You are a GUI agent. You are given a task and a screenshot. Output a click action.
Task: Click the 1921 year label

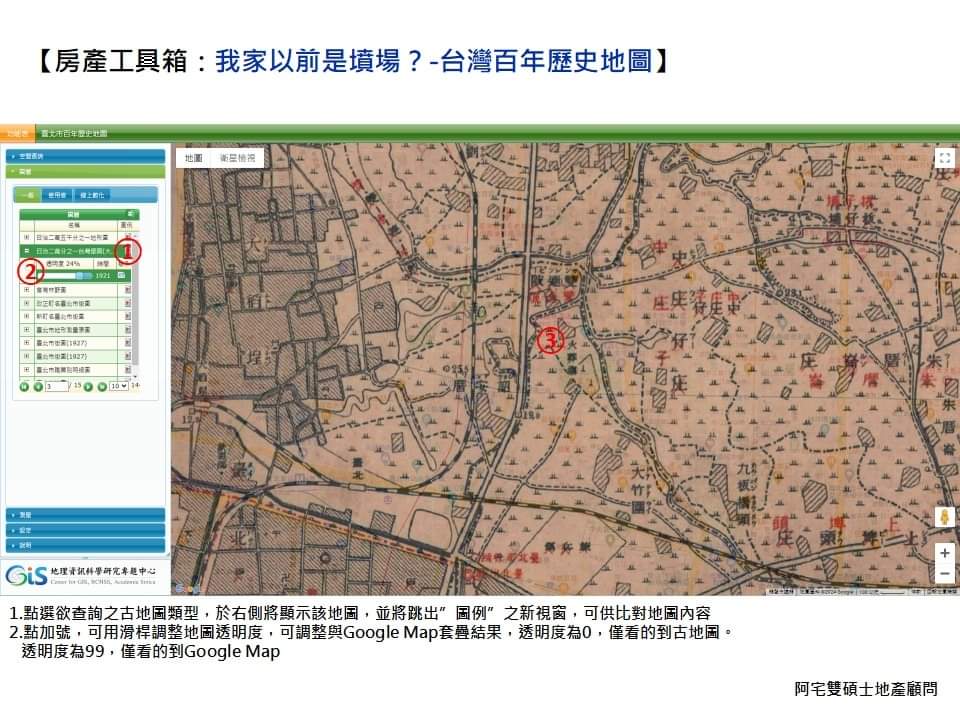click(x=103, y=276)
